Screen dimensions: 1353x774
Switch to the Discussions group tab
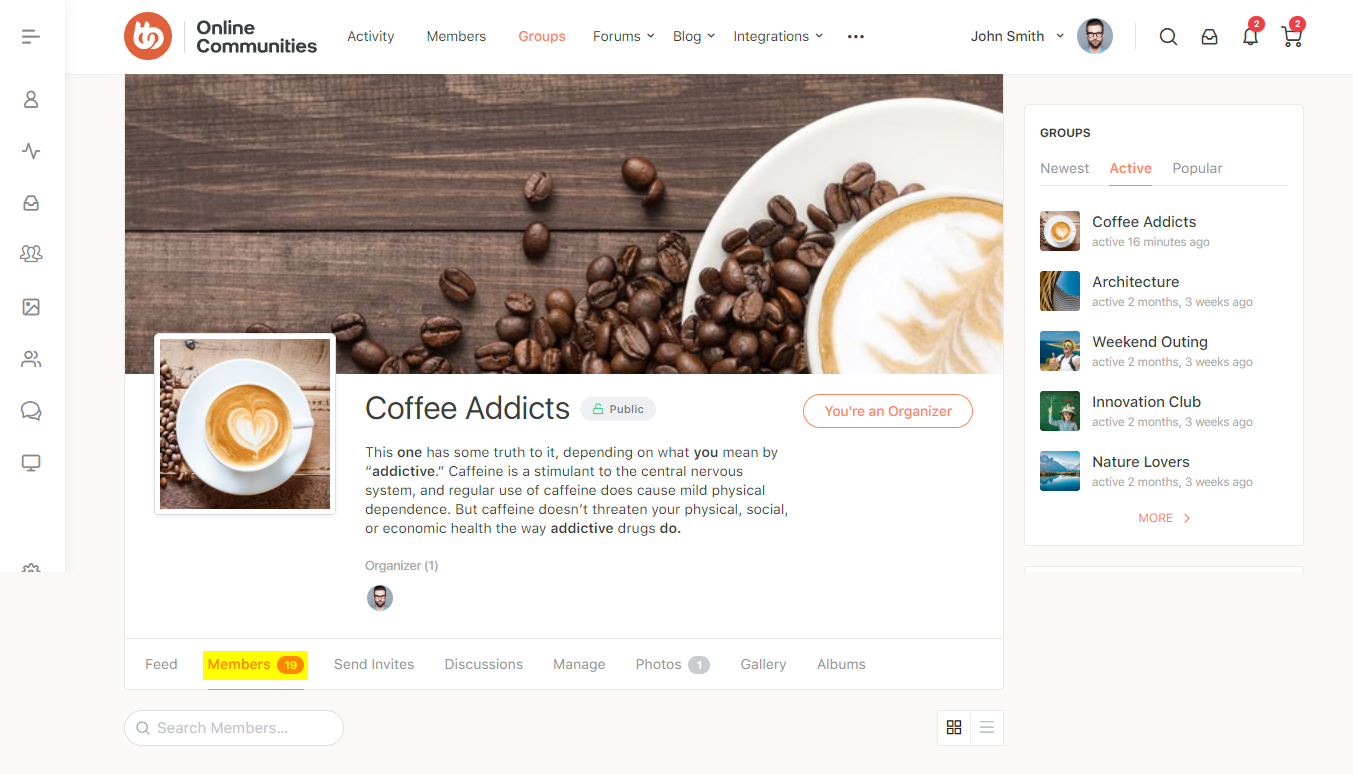click(484, 664)
